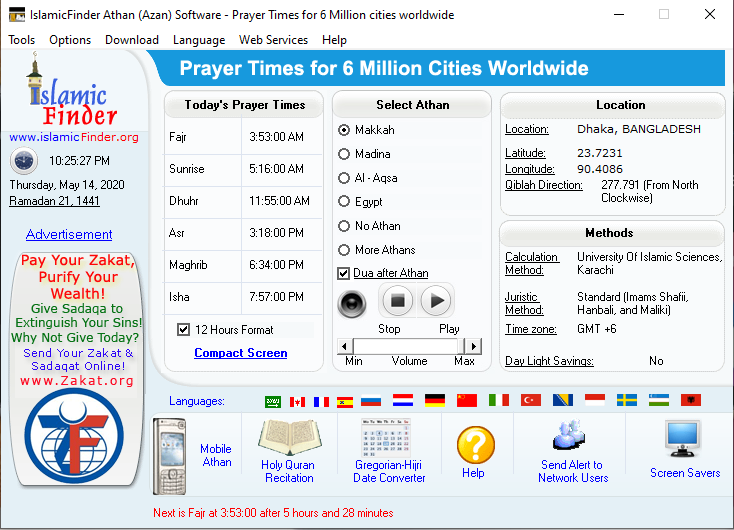Select the Saudi Arabia flag language
Image resolution: width=734 pixels, height=530 pixels.
272,401
